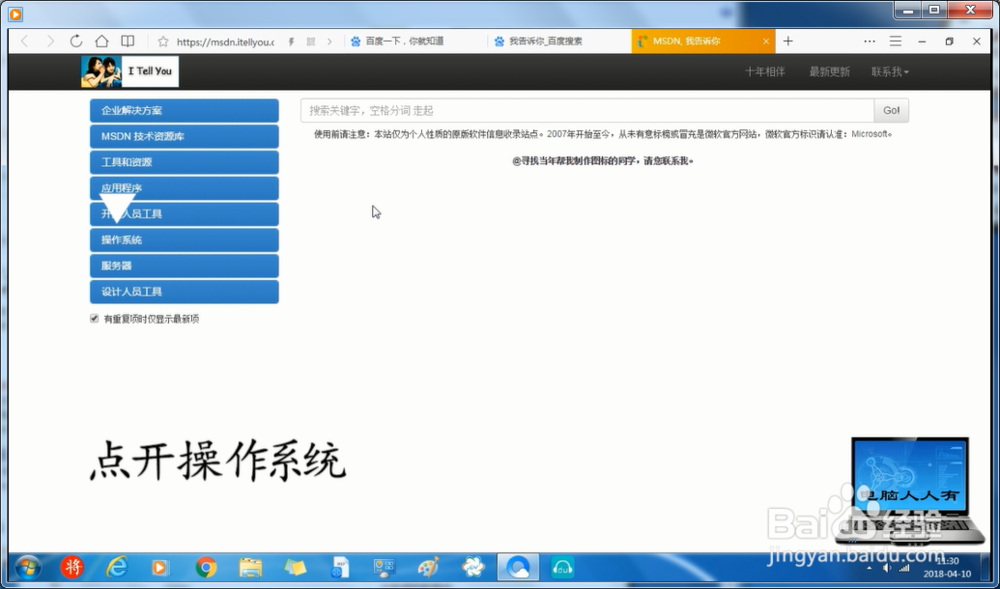Show QR code icon in address bar

[311, 41]
